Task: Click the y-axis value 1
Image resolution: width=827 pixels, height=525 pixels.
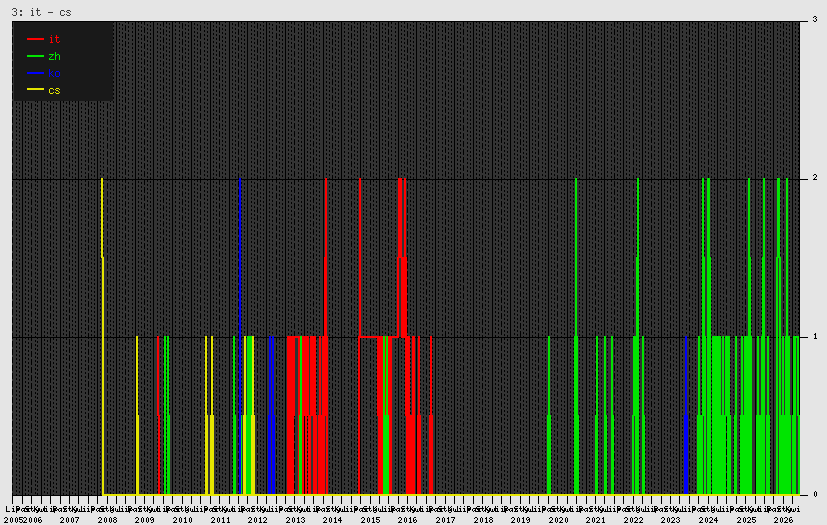Action: pyautogui.click(x=815, y=336)
